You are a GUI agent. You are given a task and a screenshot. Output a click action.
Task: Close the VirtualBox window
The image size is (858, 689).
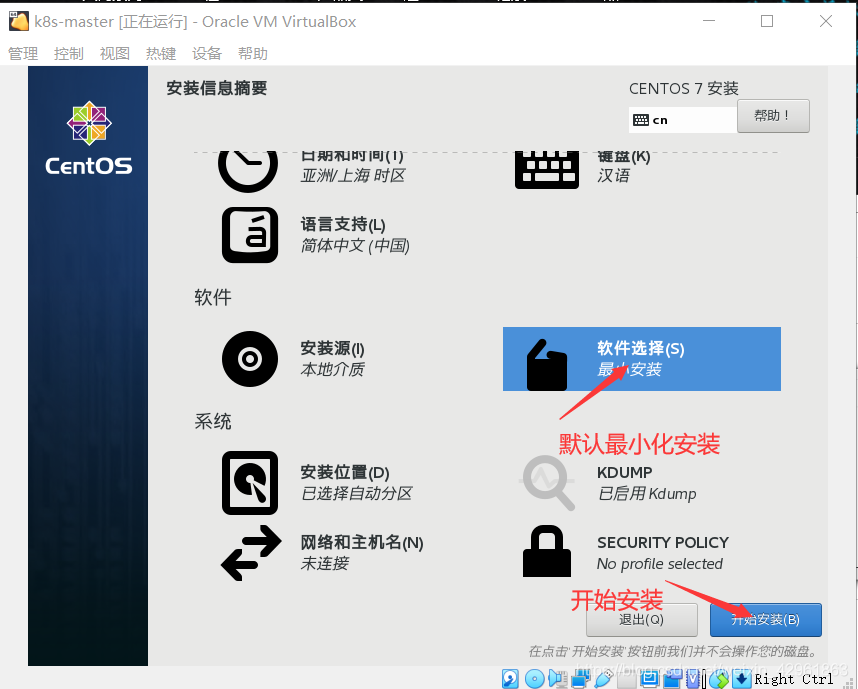pyautogui.click(x=826, y=21)
